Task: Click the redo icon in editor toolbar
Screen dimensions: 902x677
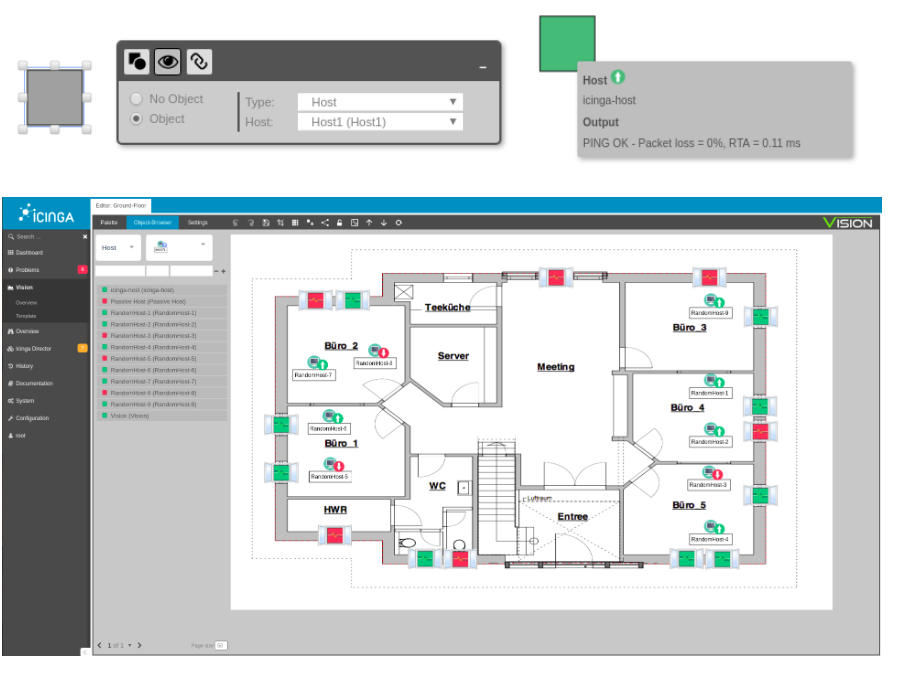Action: pos(251,222)
